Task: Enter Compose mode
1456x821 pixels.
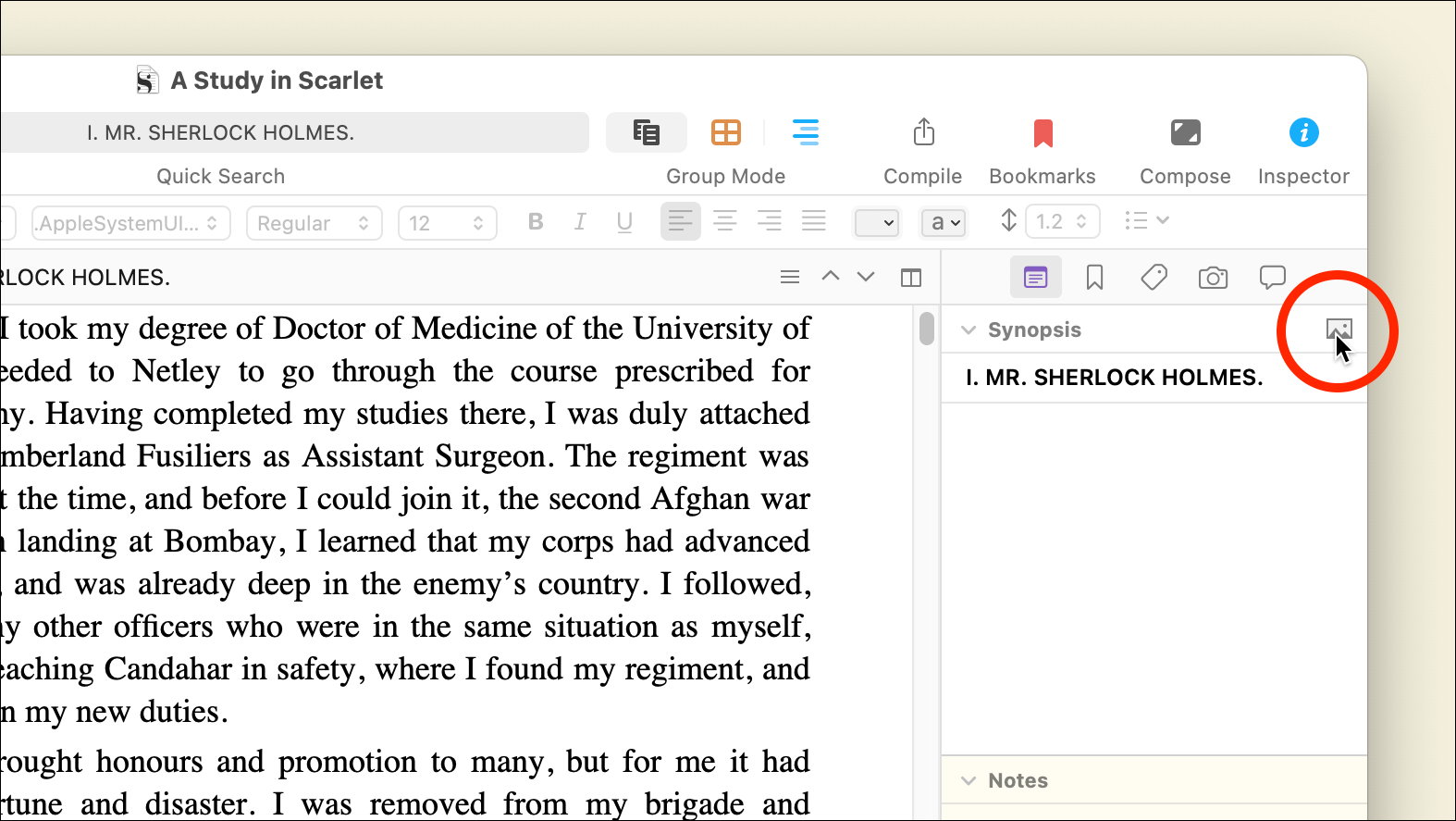Action: click(1184, 133)
